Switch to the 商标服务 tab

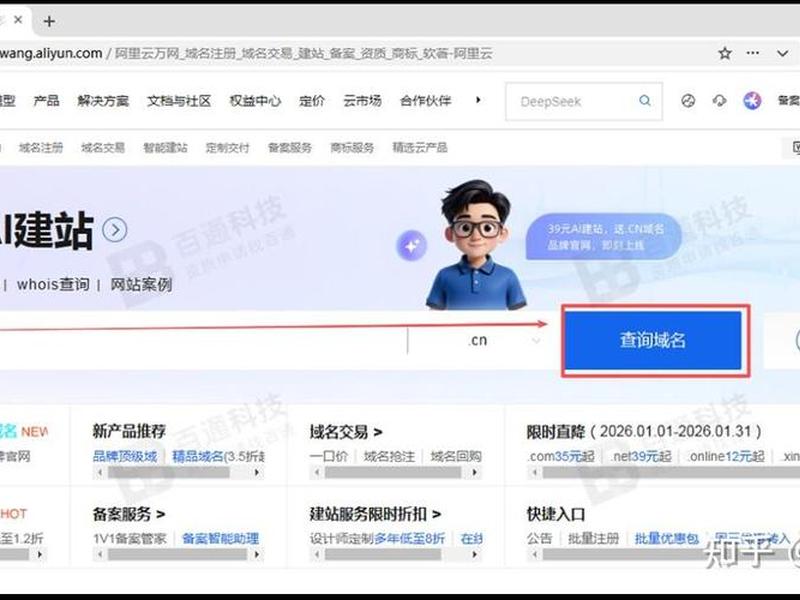tap(352, 148)
